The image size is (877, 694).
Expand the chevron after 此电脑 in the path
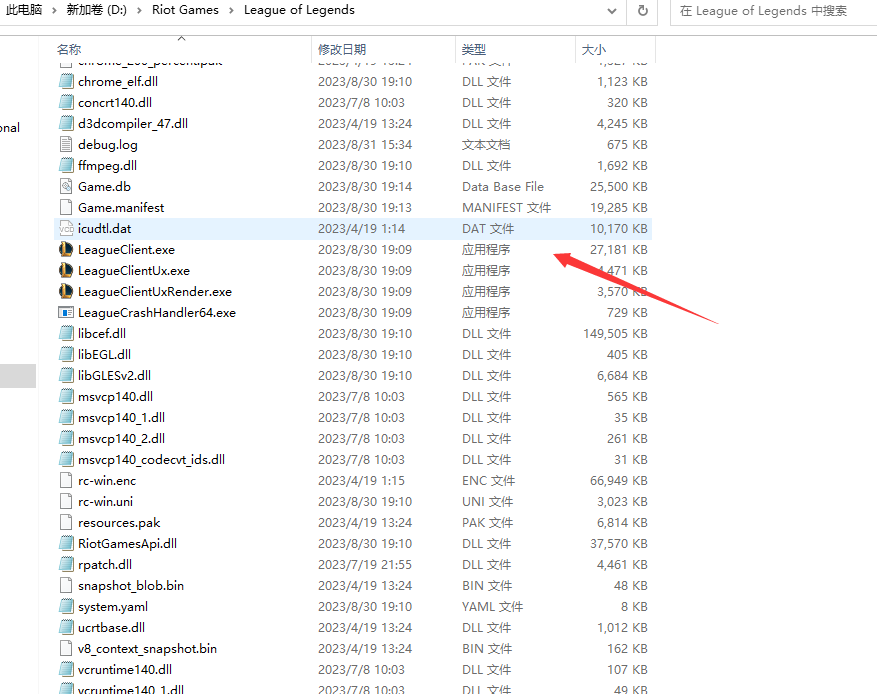pos(54,11)
